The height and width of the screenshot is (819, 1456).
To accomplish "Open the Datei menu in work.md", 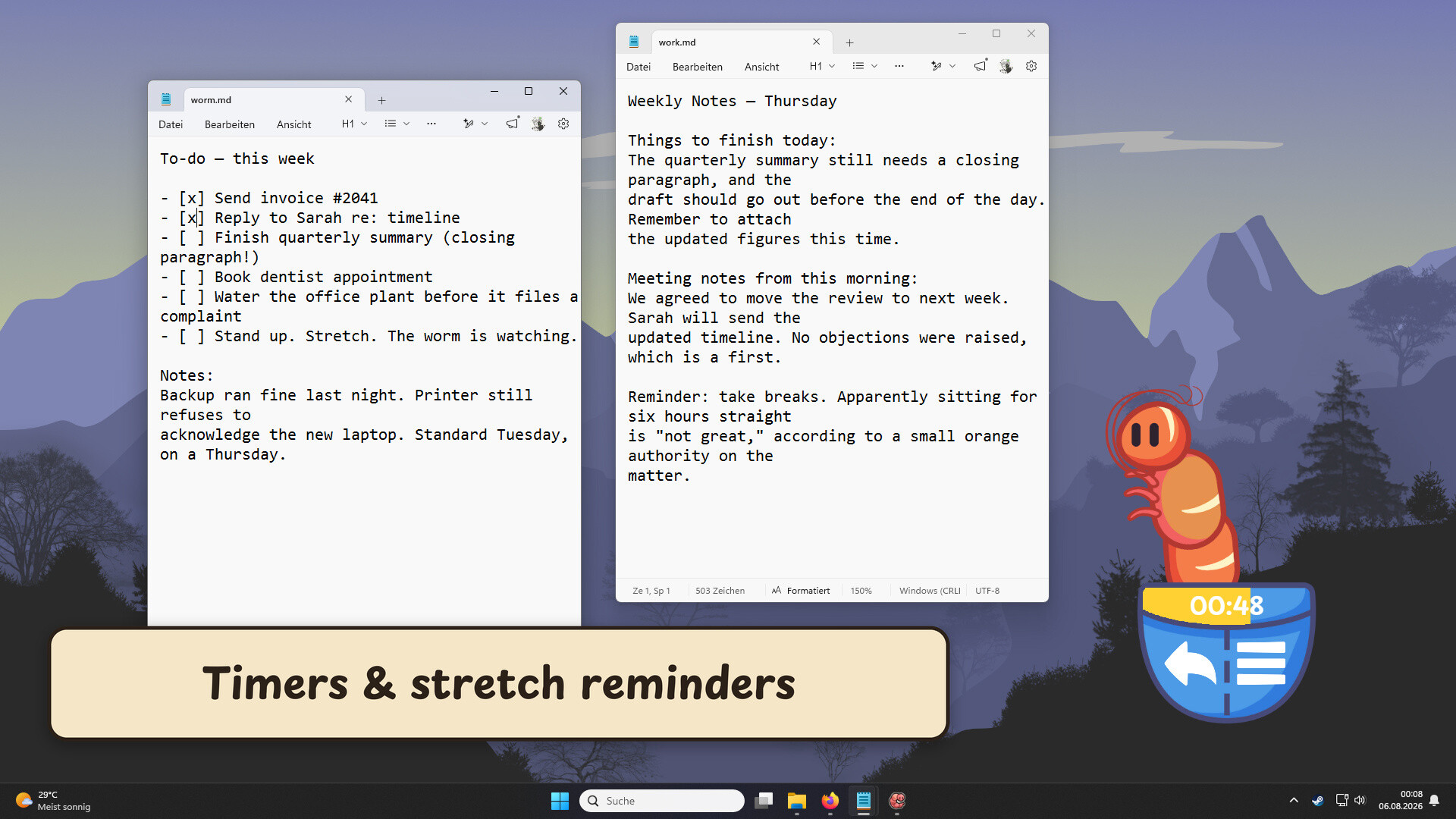I will coord(639,67).
